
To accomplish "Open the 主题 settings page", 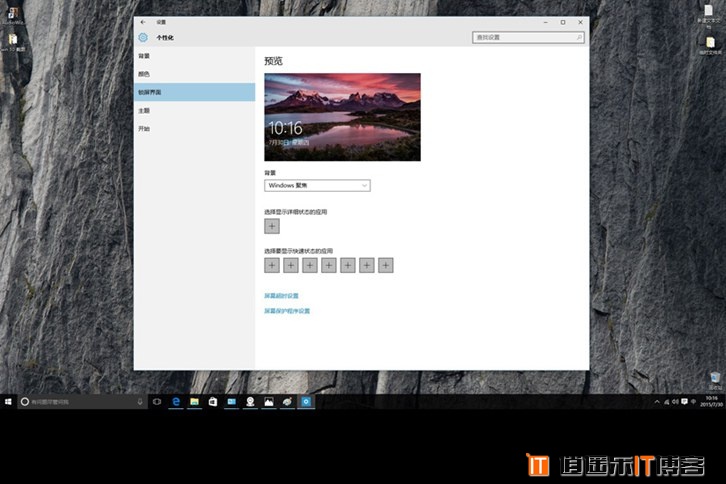I will 194,111.
